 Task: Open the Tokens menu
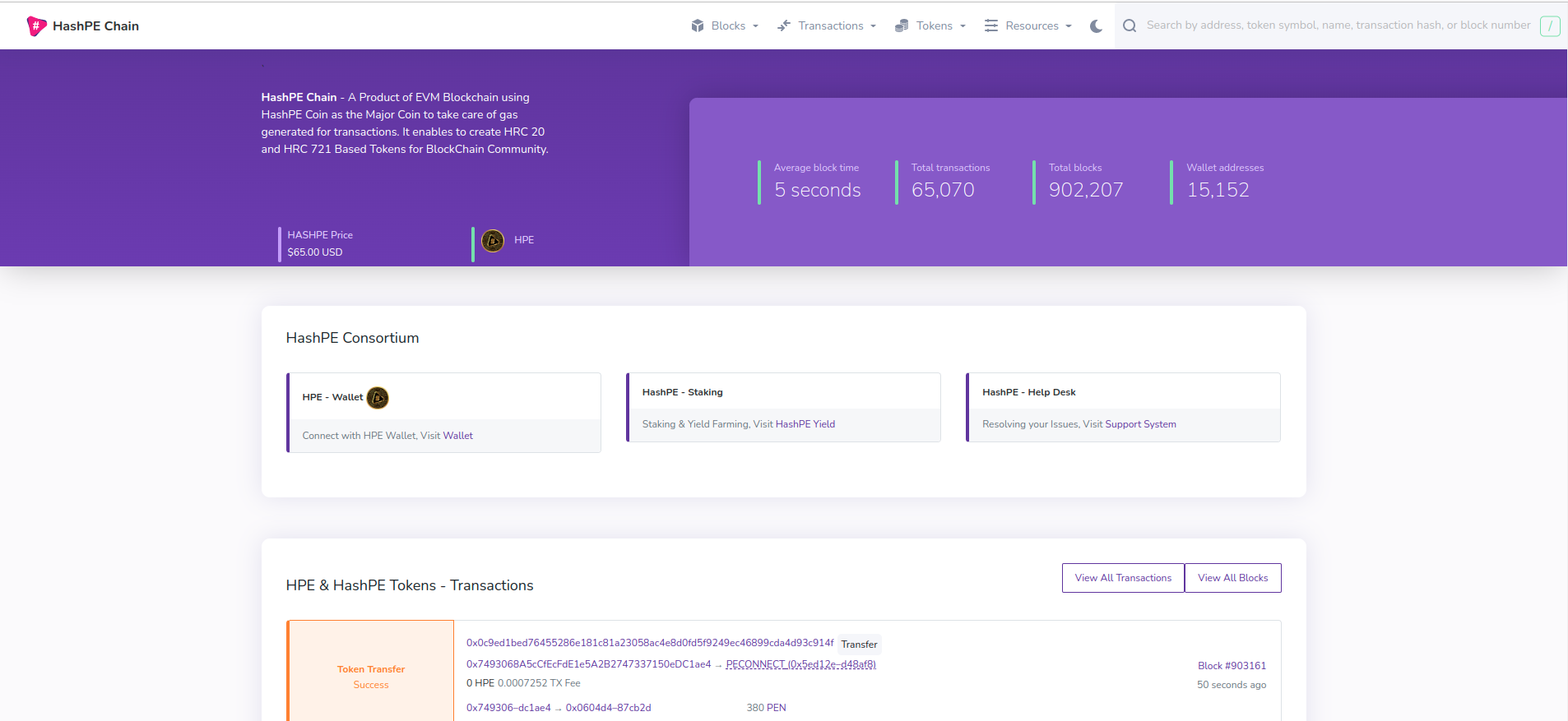click(x=930, y=25)
